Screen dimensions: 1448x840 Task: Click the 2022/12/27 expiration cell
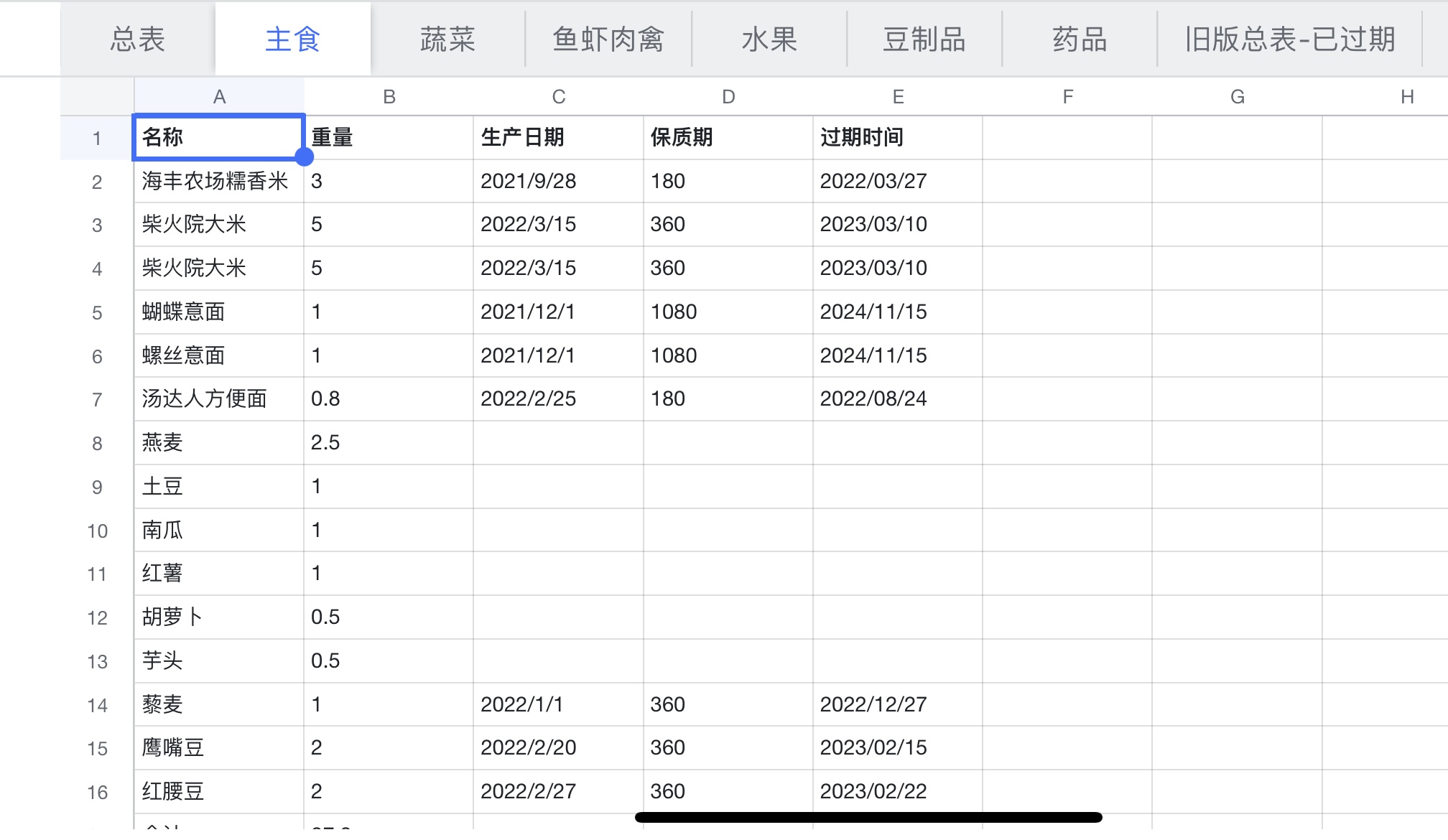click(897, 704)
